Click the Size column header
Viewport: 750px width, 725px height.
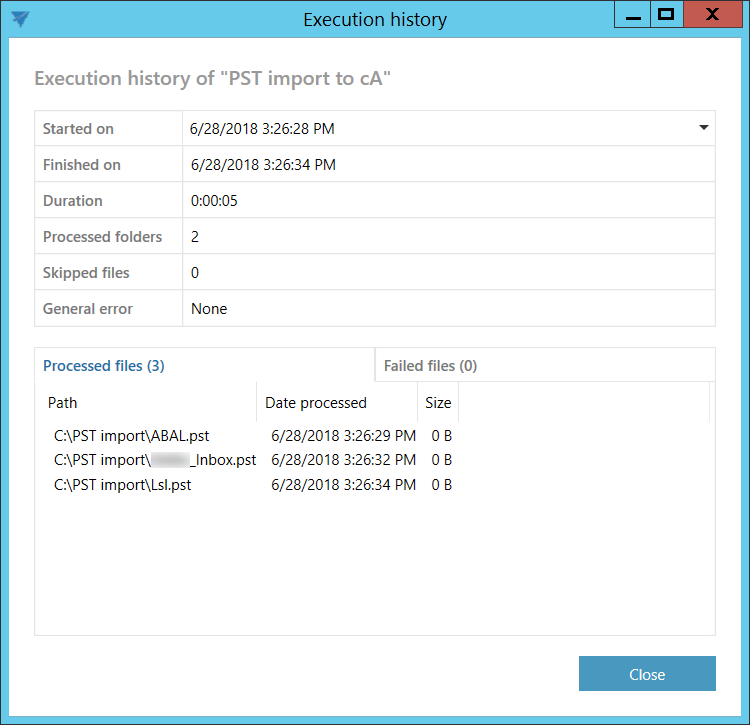click(438, 403)
